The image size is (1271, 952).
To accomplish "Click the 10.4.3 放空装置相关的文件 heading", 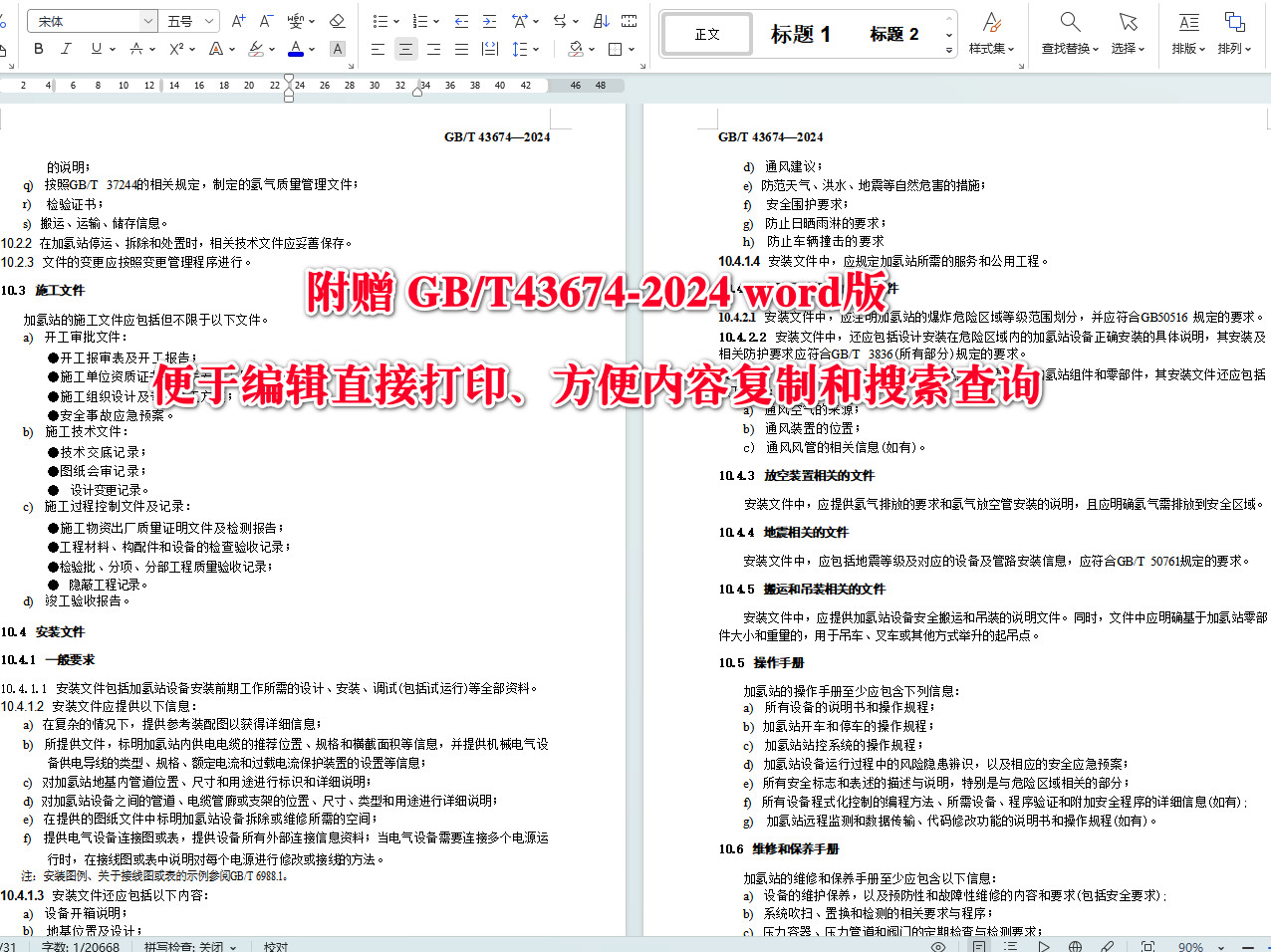I will tap(797, 475).
